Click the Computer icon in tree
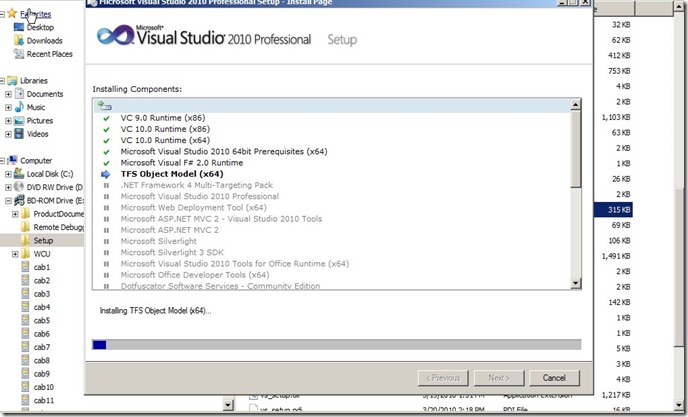 pyautogui.click(x=12, y=160)
